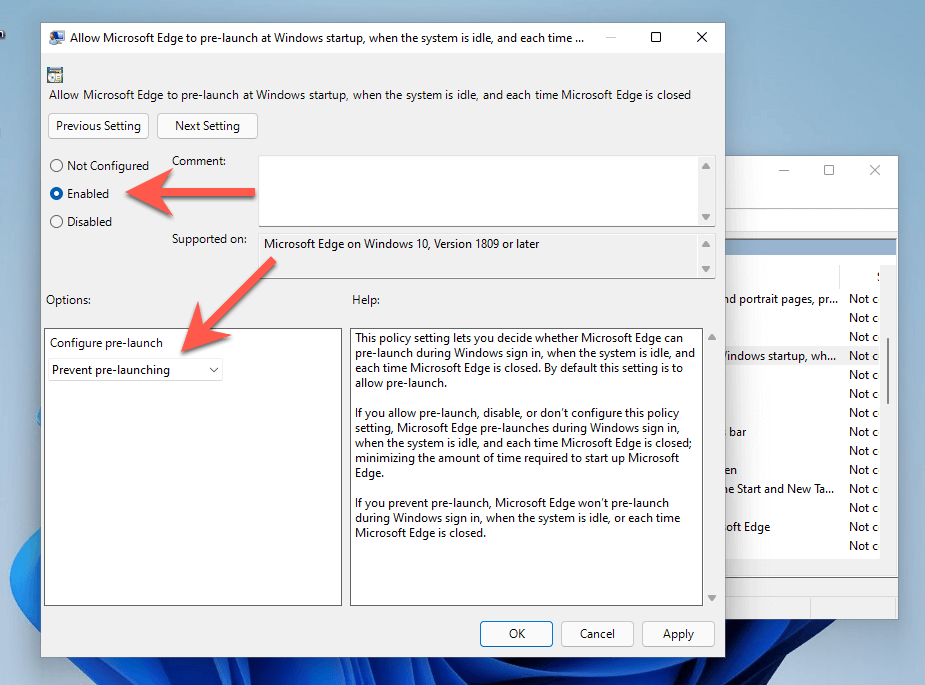Click OK to confirm the policy
Screen dimensions: 925x685
(516, 634)
